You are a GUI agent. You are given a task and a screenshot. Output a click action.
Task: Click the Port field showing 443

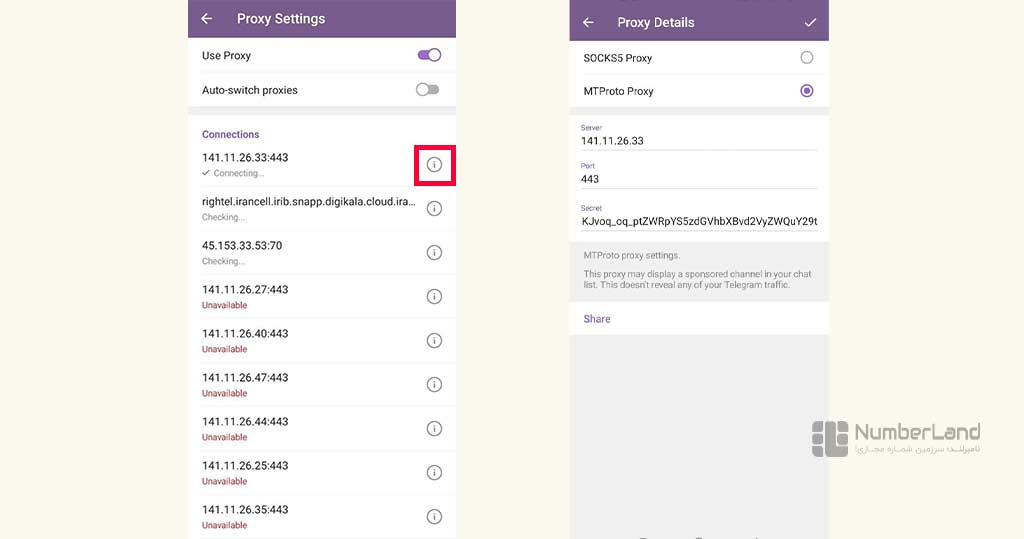699,175
